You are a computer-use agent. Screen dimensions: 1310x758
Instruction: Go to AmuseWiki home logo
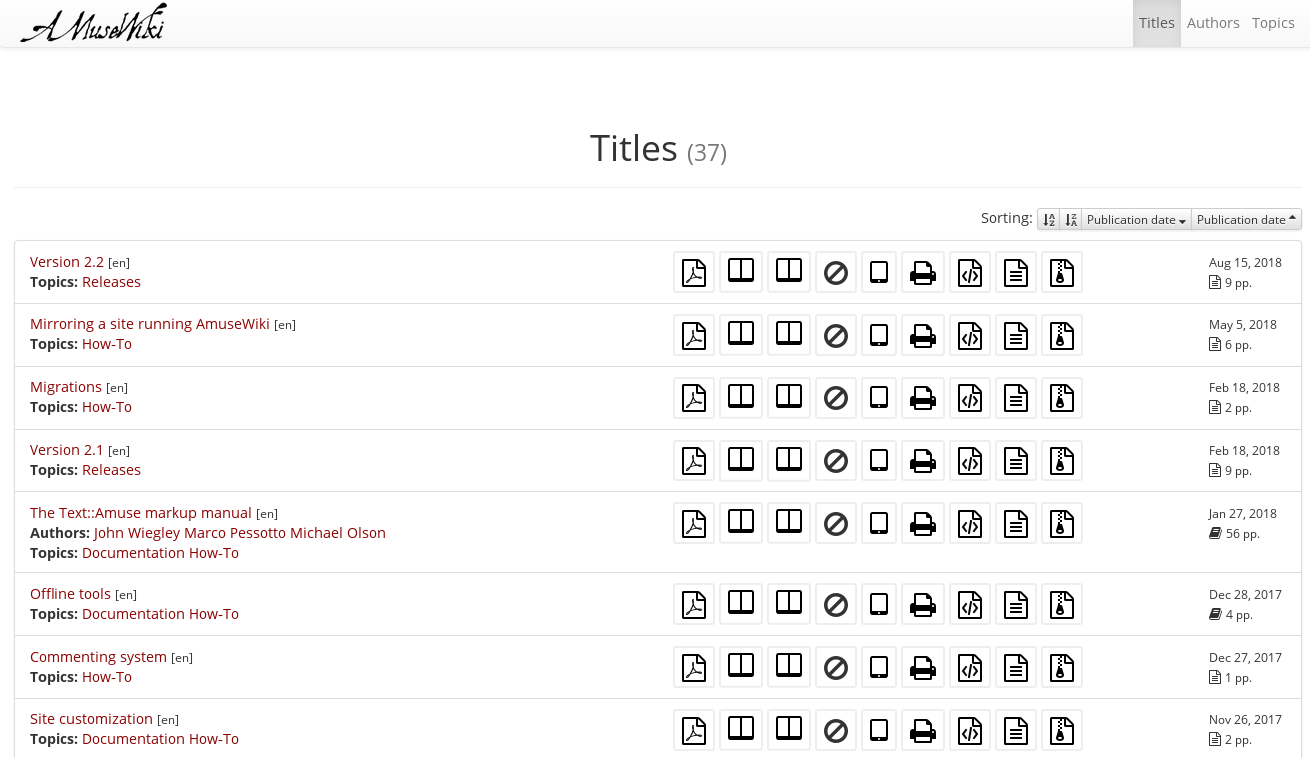[x=94, y=24]
